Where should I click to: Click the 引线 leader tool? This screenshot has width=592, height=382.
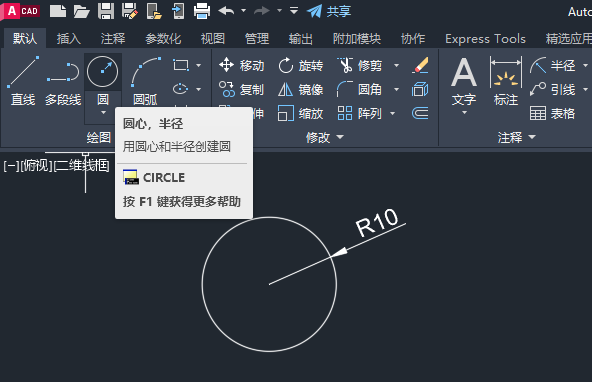pos(553,89)
